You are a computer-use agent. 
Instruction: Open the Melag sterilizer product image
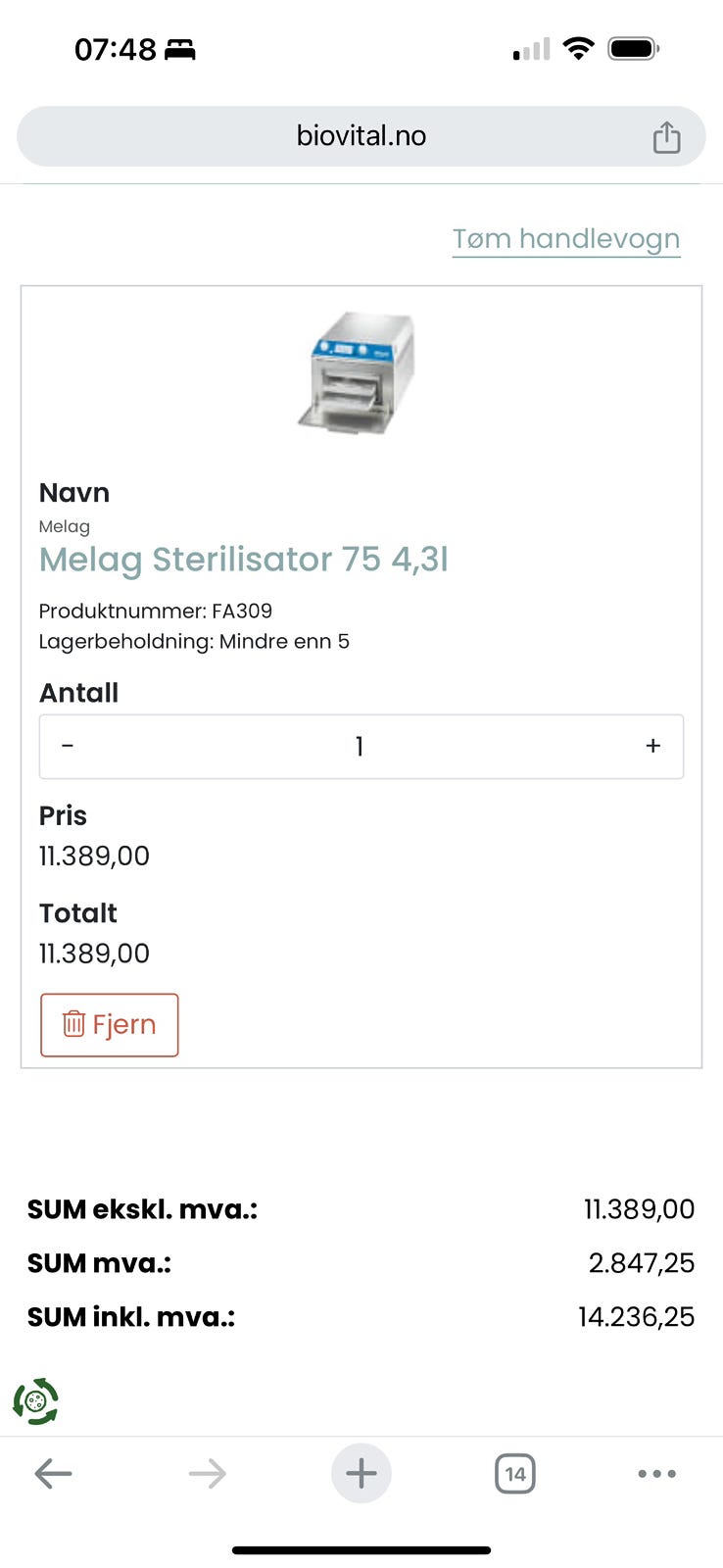358,373
